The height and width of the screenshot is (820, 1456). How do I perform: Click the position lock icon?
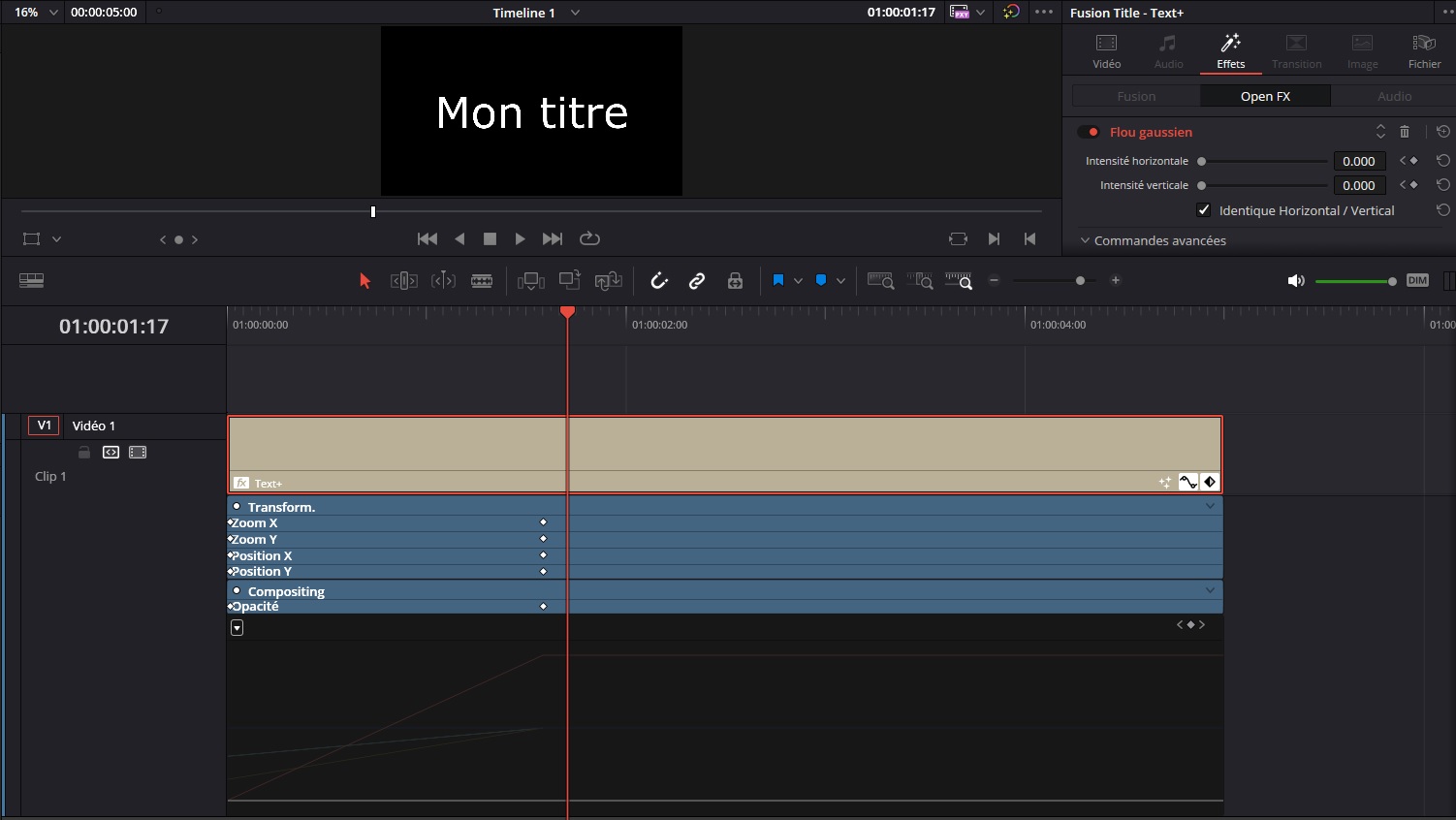[736, 281]
